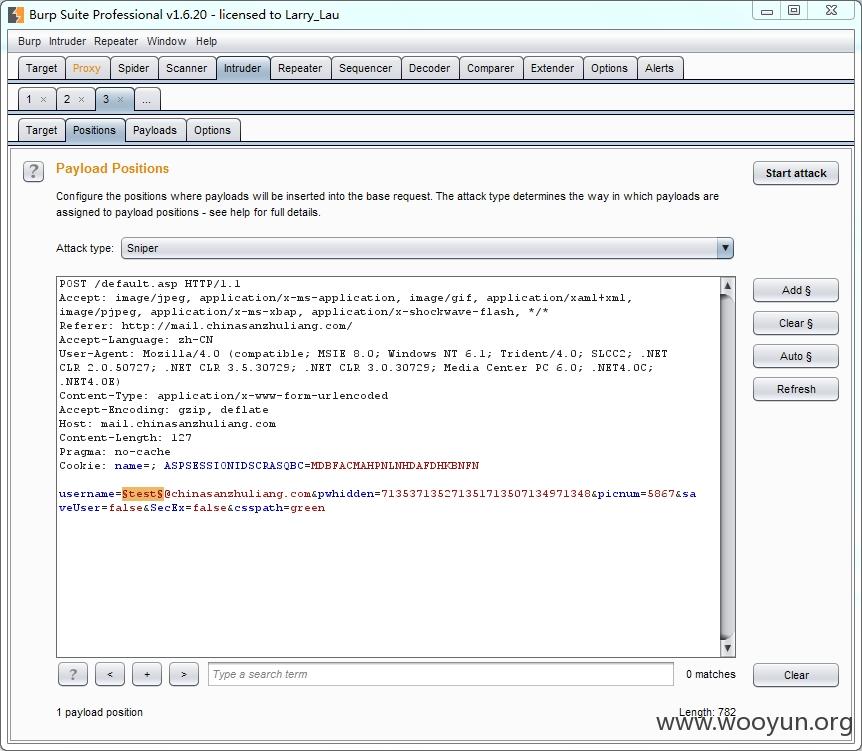The width and height of the screenshot is (862, 751).
Task: Open the Attack type Sniper dropdown
Action: click(x=427, y=249)
